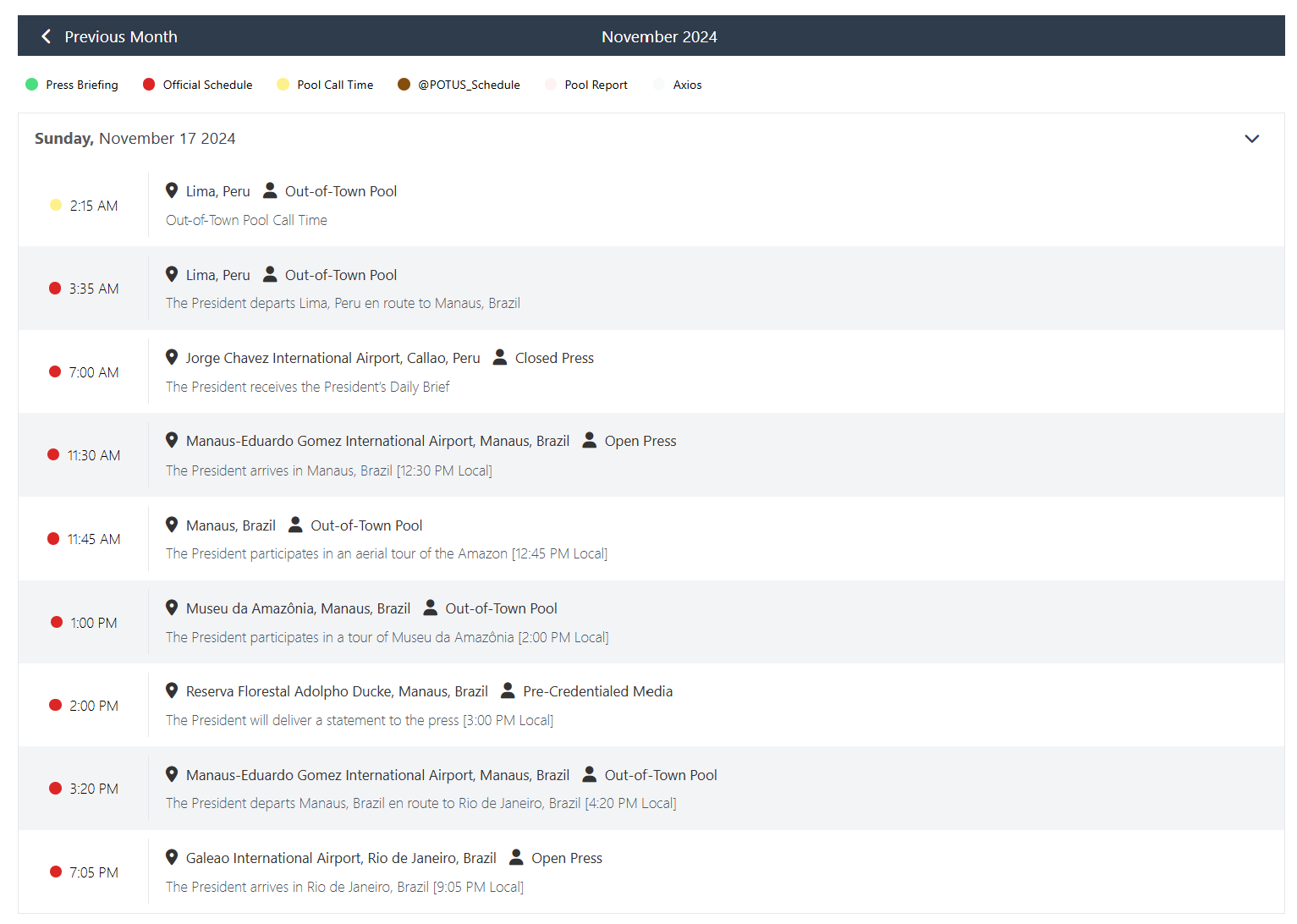Select the Press Briefing filter label
Image resolution: width=1297 pixels, height=924 pixels.
click(82, 85)
